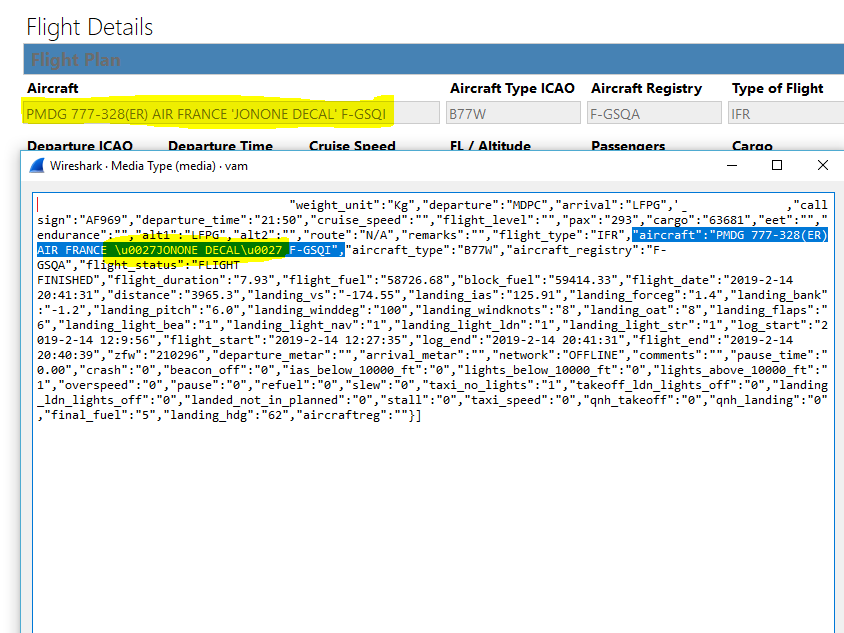The image size is (844, 633).
Task: Click the Flight Details page heading
Action: pos(90,27)
